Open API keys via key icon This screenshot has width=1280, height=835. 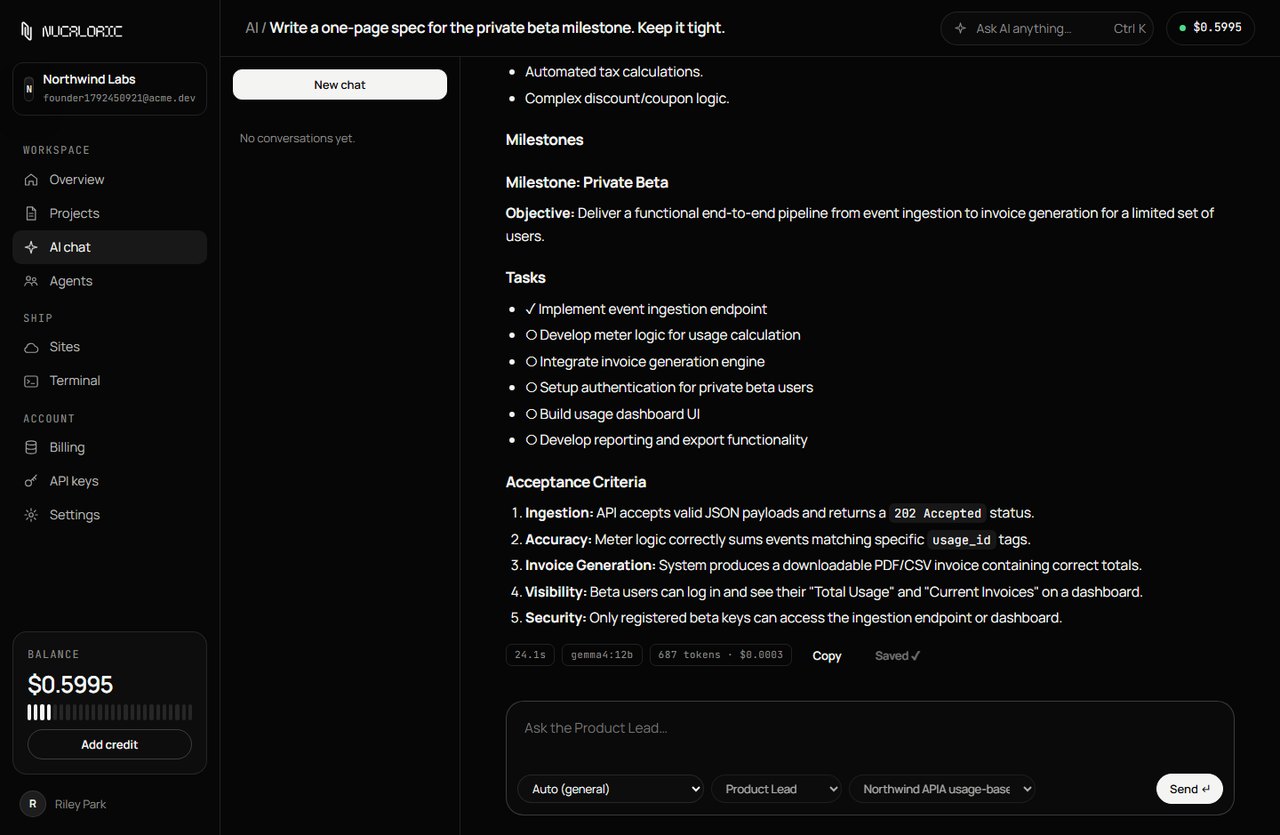(x=31, y=481)
